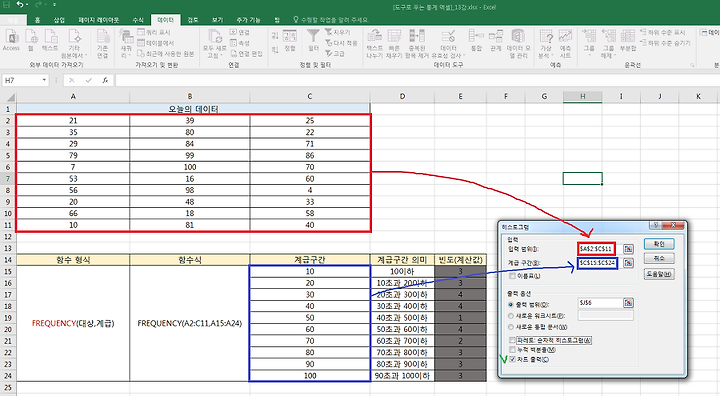Open Ungroup (그룹 해제) dropdown
720x396 pixels.
coord(608,44)
